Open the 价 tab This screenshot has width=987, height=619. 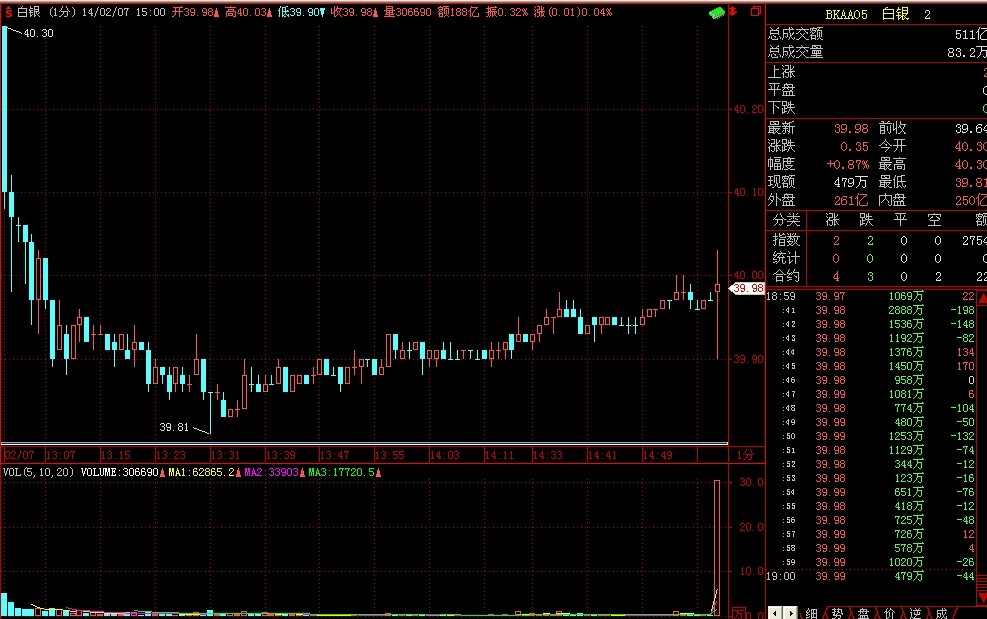(889, 612)
